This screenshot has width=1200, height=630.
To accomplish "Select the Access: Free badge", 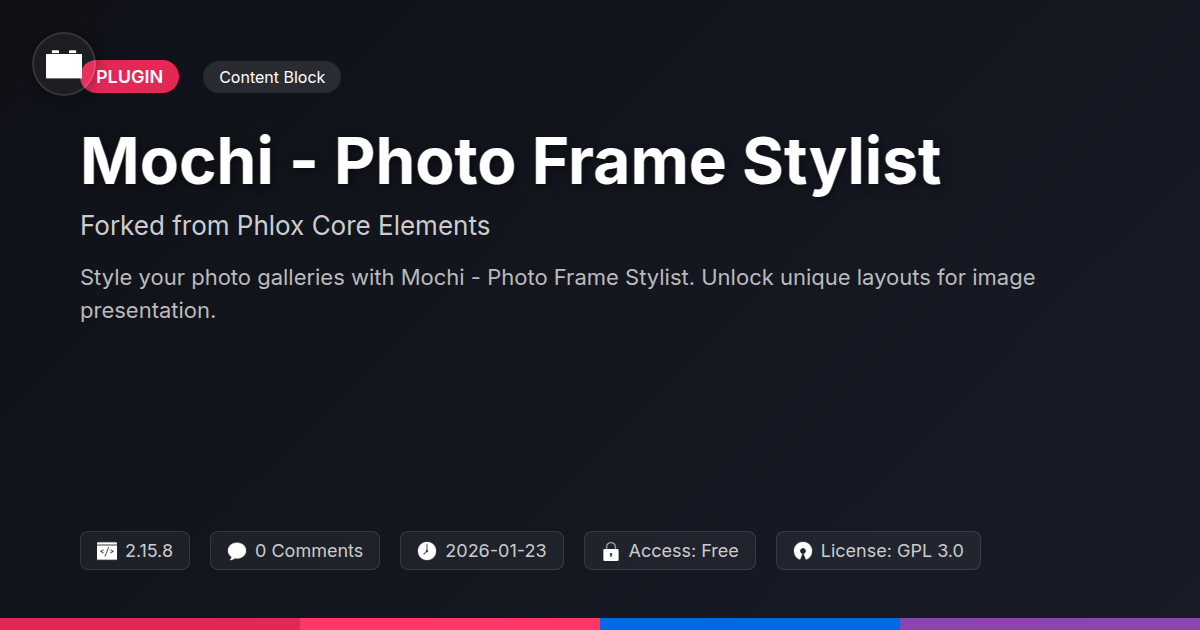I will point(670,551).
